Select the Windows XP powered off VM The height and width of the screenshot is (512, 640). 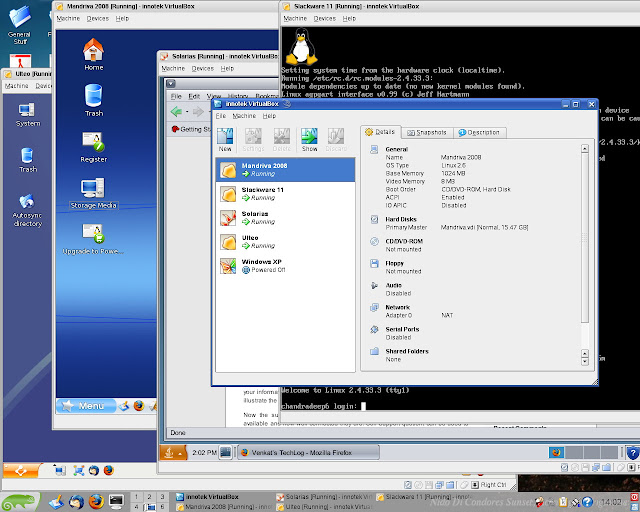(285, 266)
